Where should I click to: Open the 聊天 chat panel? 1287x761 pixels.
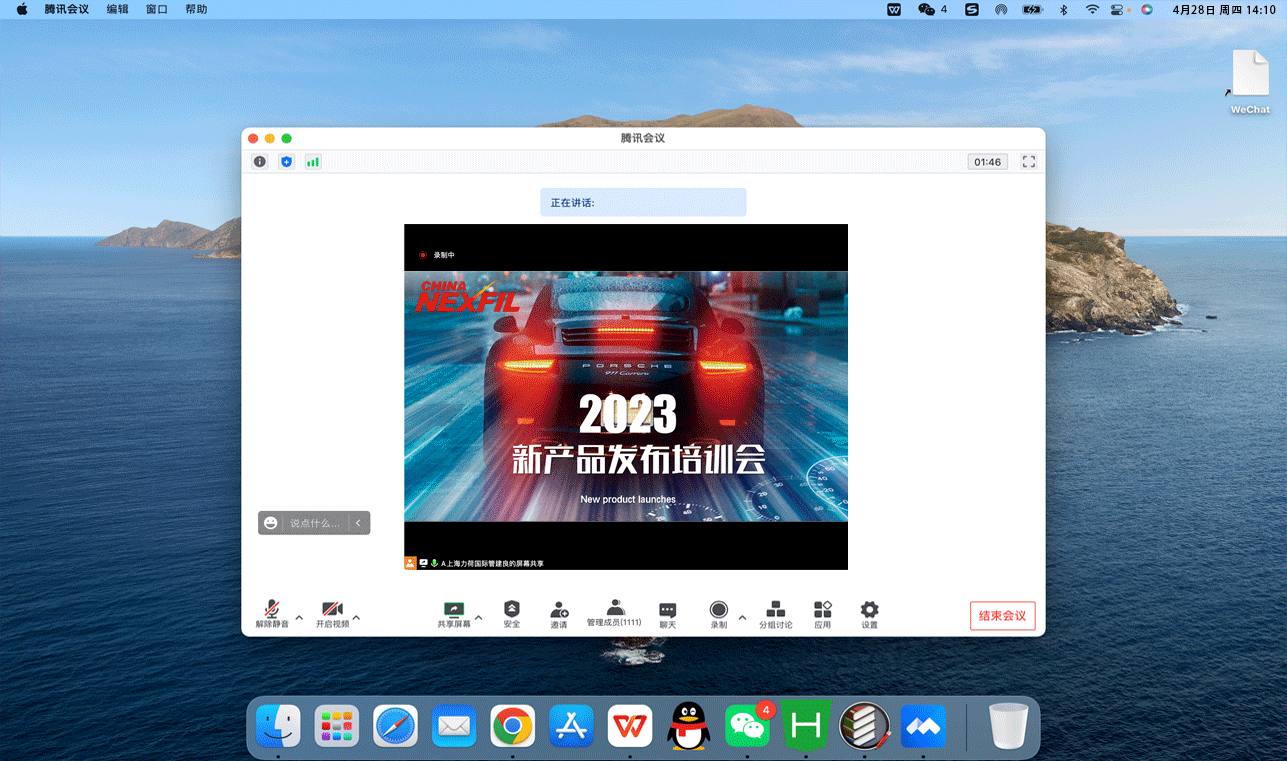pyautogui.click(x=667, y=614)
